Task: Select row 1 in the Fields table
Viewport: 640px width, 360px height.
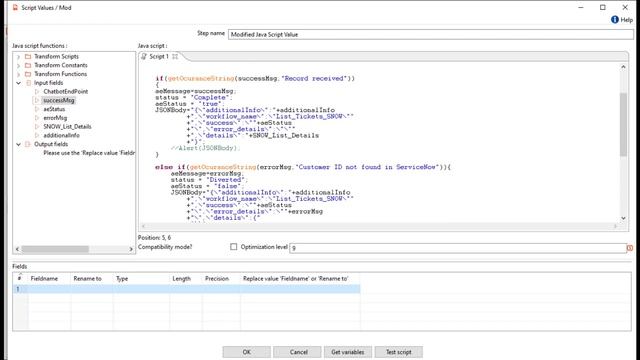Action: coord(187,289)
